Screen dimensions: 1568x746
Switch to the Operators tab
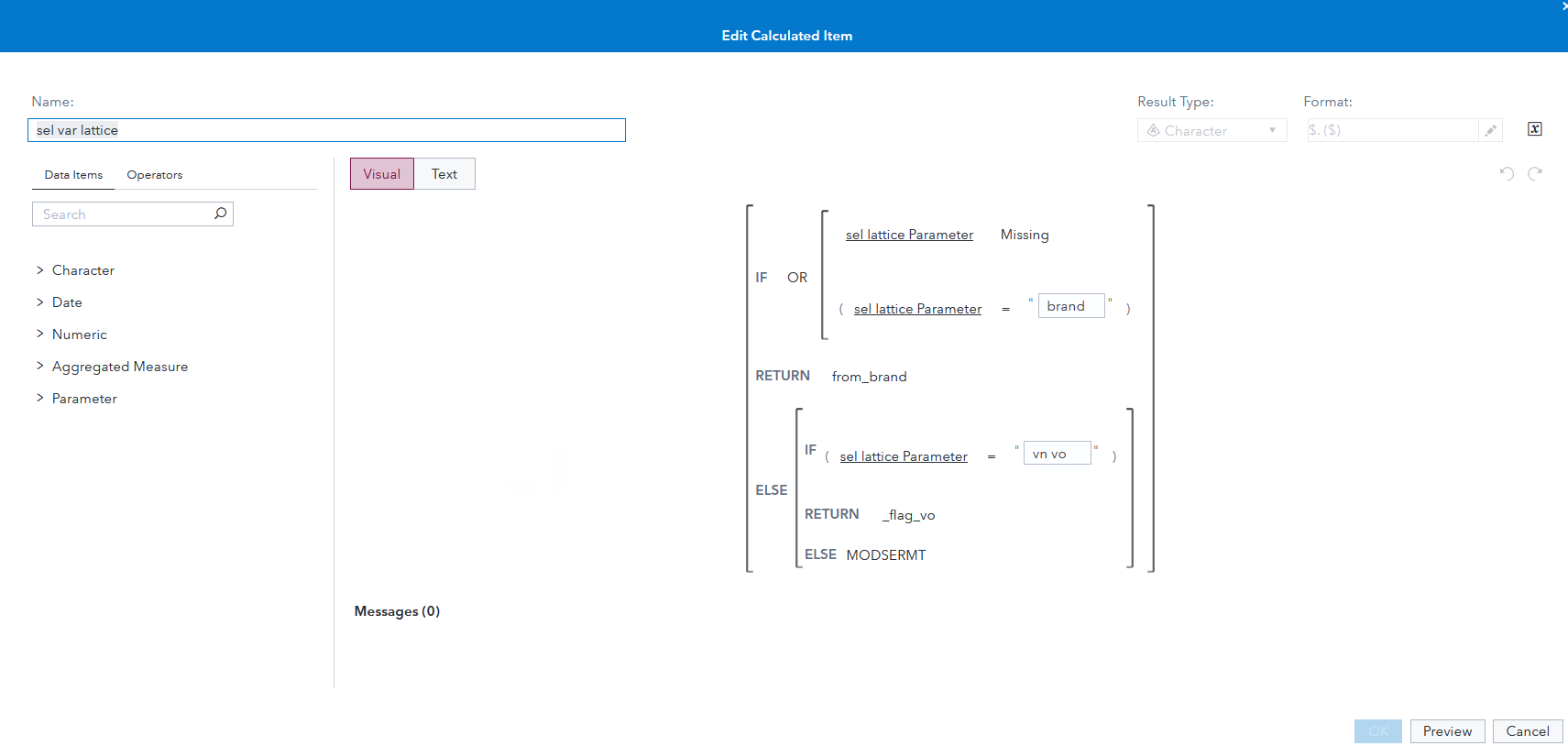(x=155, y=175)
